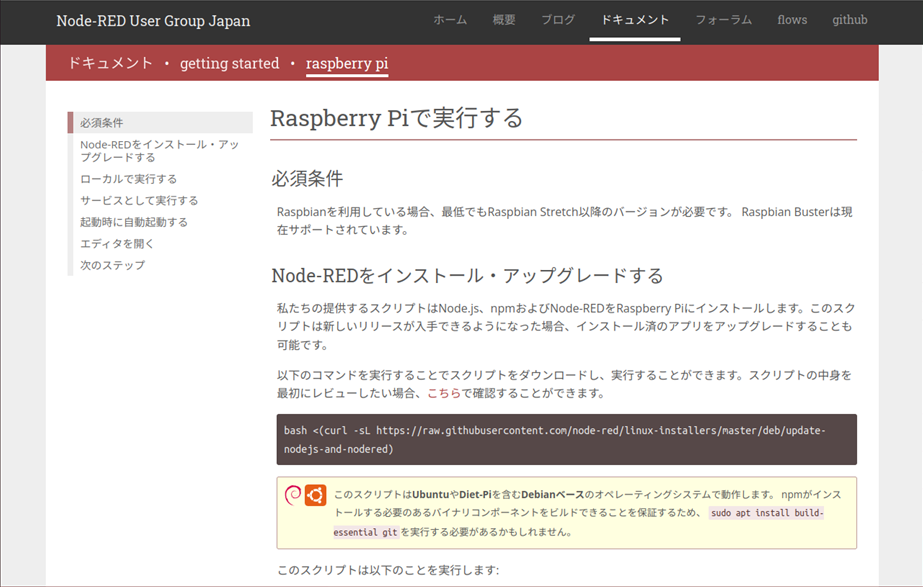Click the Debian swirl icon in the note box
Viewport: 923px width, 587px height.
click(293, 494)
